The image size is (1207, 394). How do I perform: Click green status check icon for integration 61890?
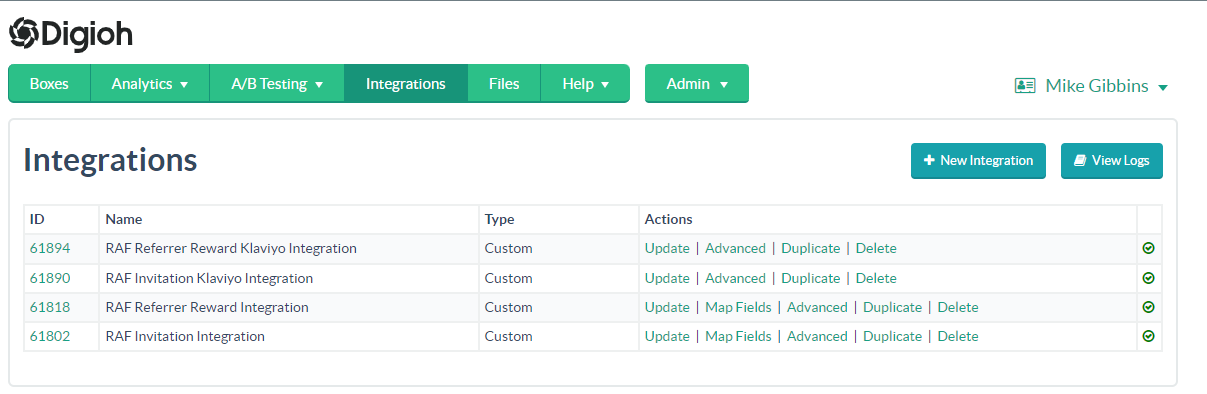coord(1148,278)
